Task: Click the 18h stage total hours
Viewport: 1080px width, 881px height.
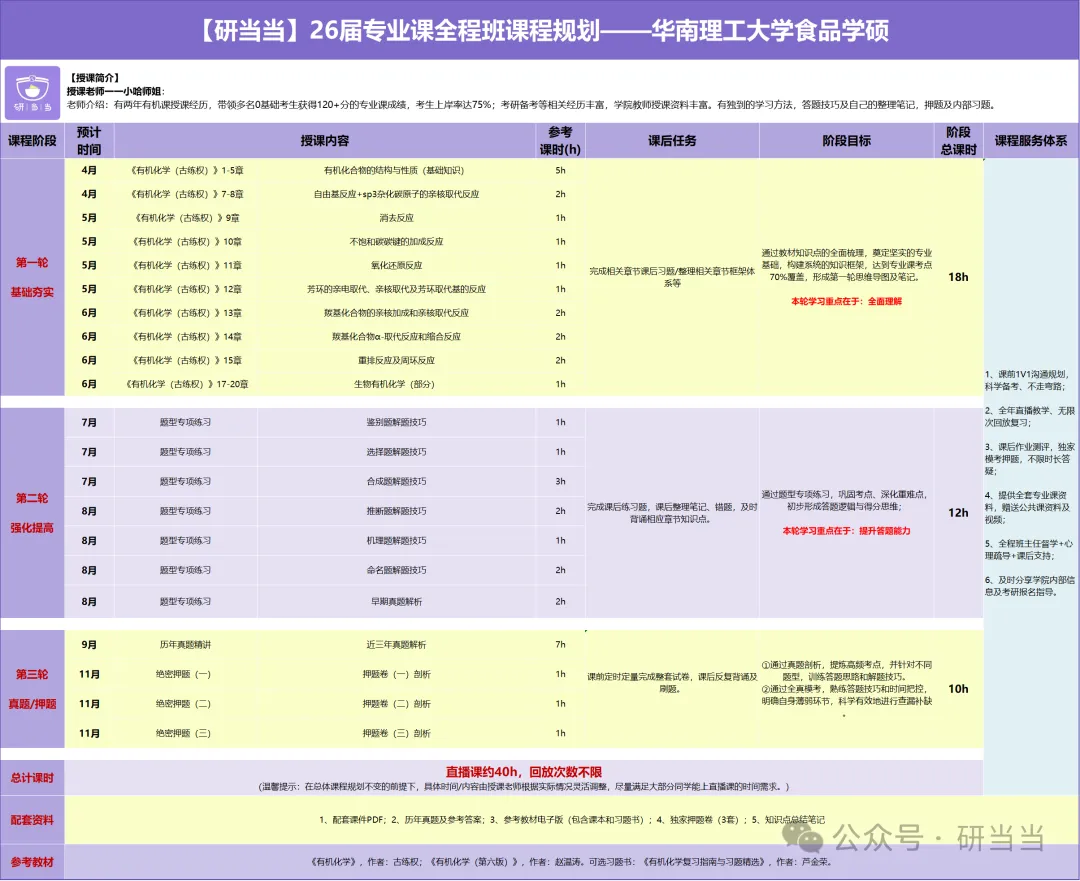Action: point(958,277)
